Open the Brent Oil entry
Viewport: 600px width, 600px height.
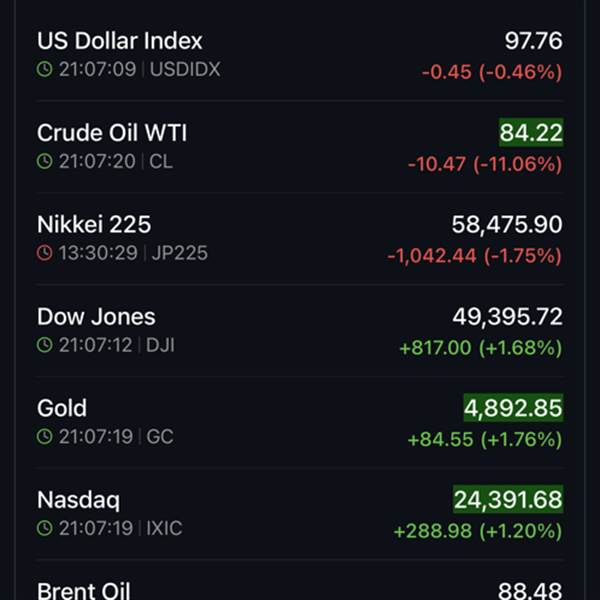(x=83, y=591)
